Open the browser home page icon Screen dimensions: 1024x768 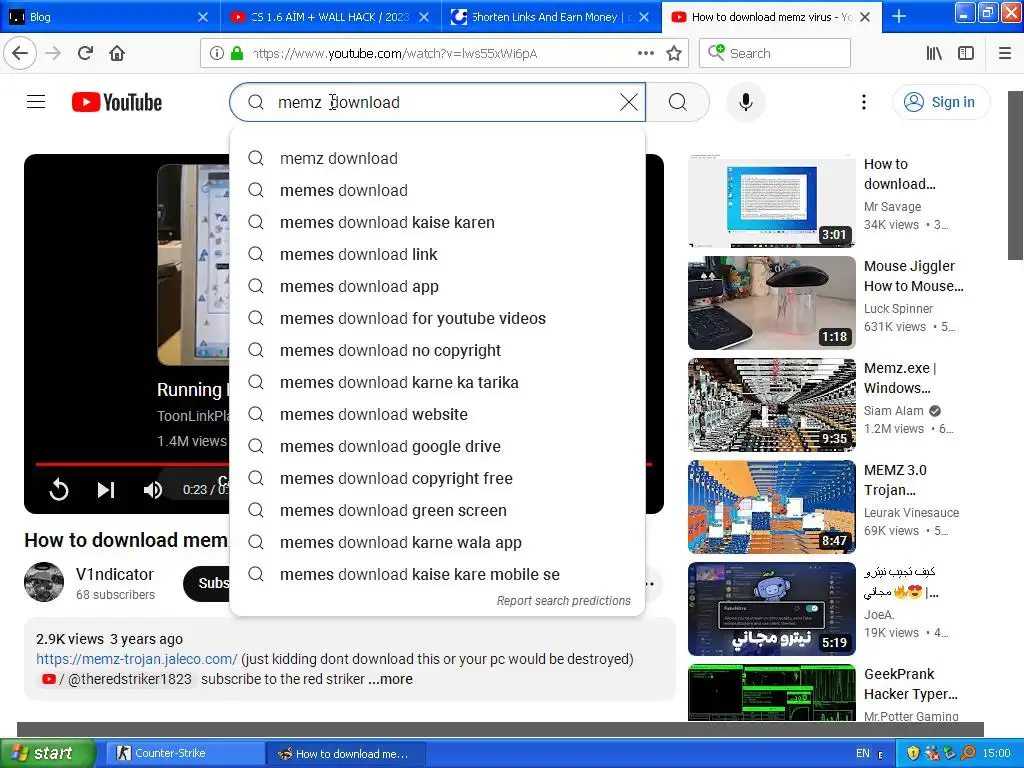tap(117, 53)
